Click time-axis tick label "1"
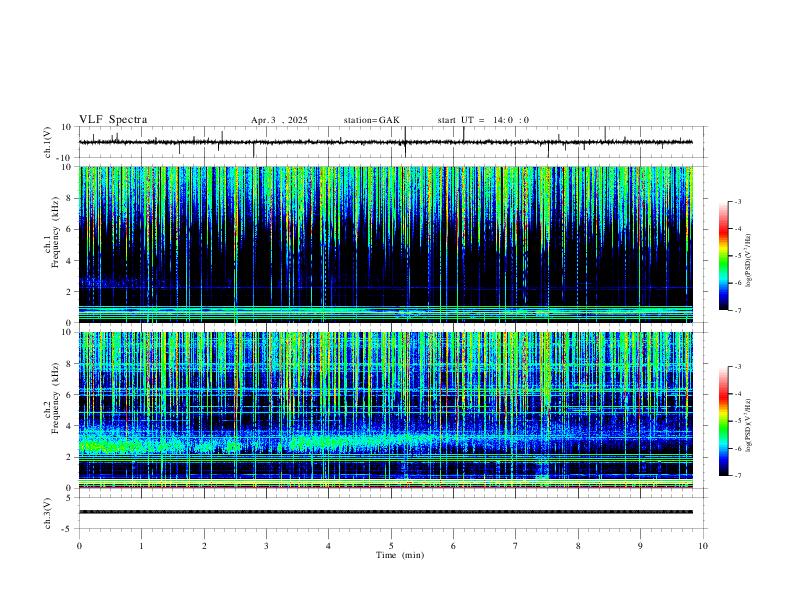The image size is (792, 612). [x=141, y=546]
